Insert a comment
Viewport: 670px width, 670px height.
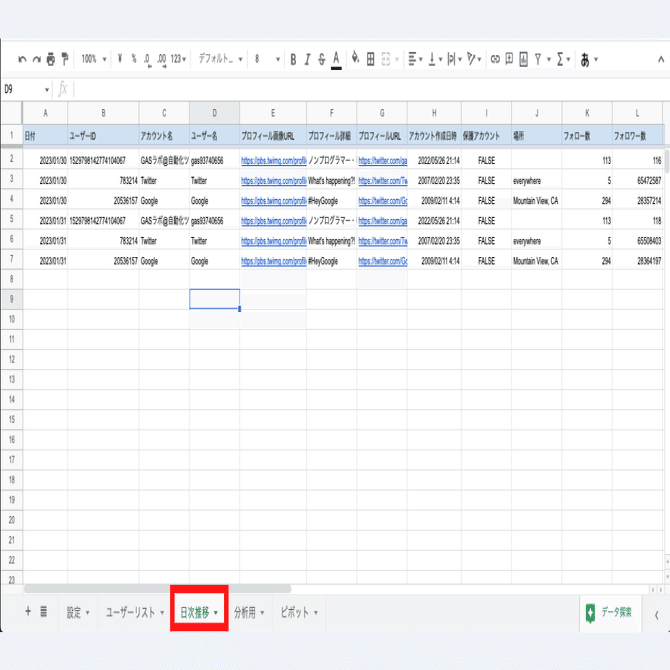[x=509, y=59]
